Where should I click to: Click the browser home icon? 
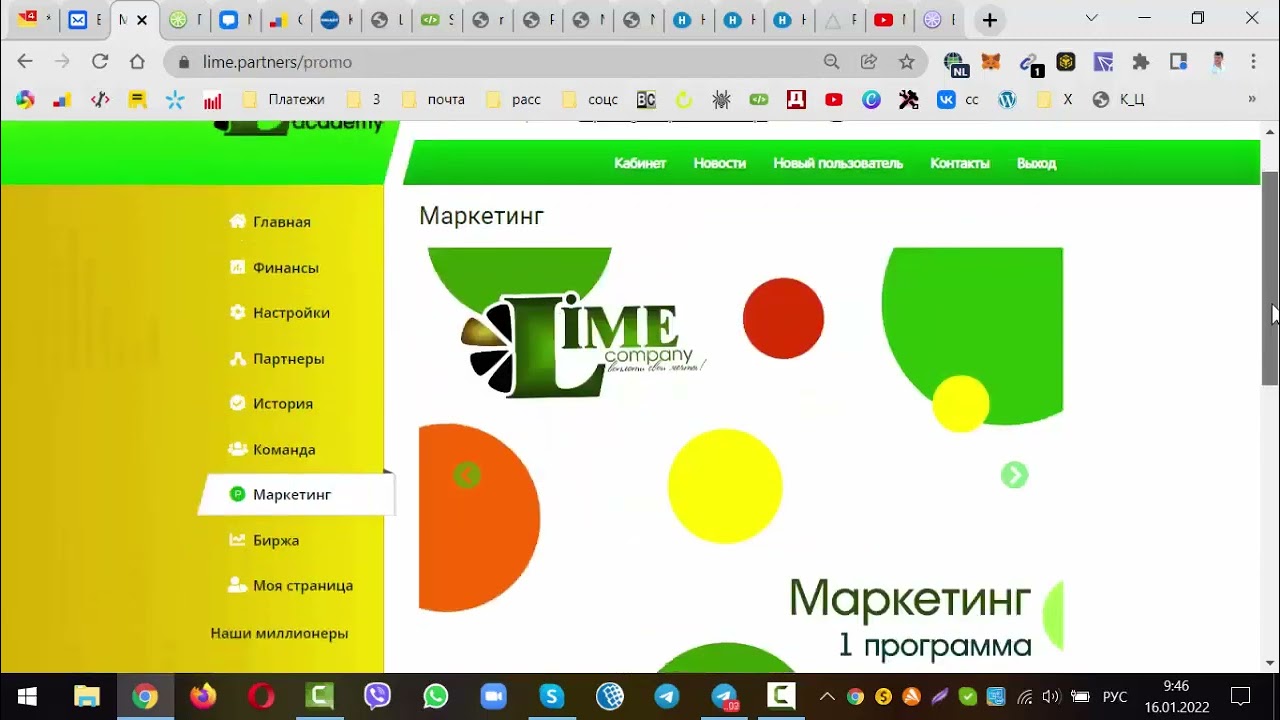(137, 62)
